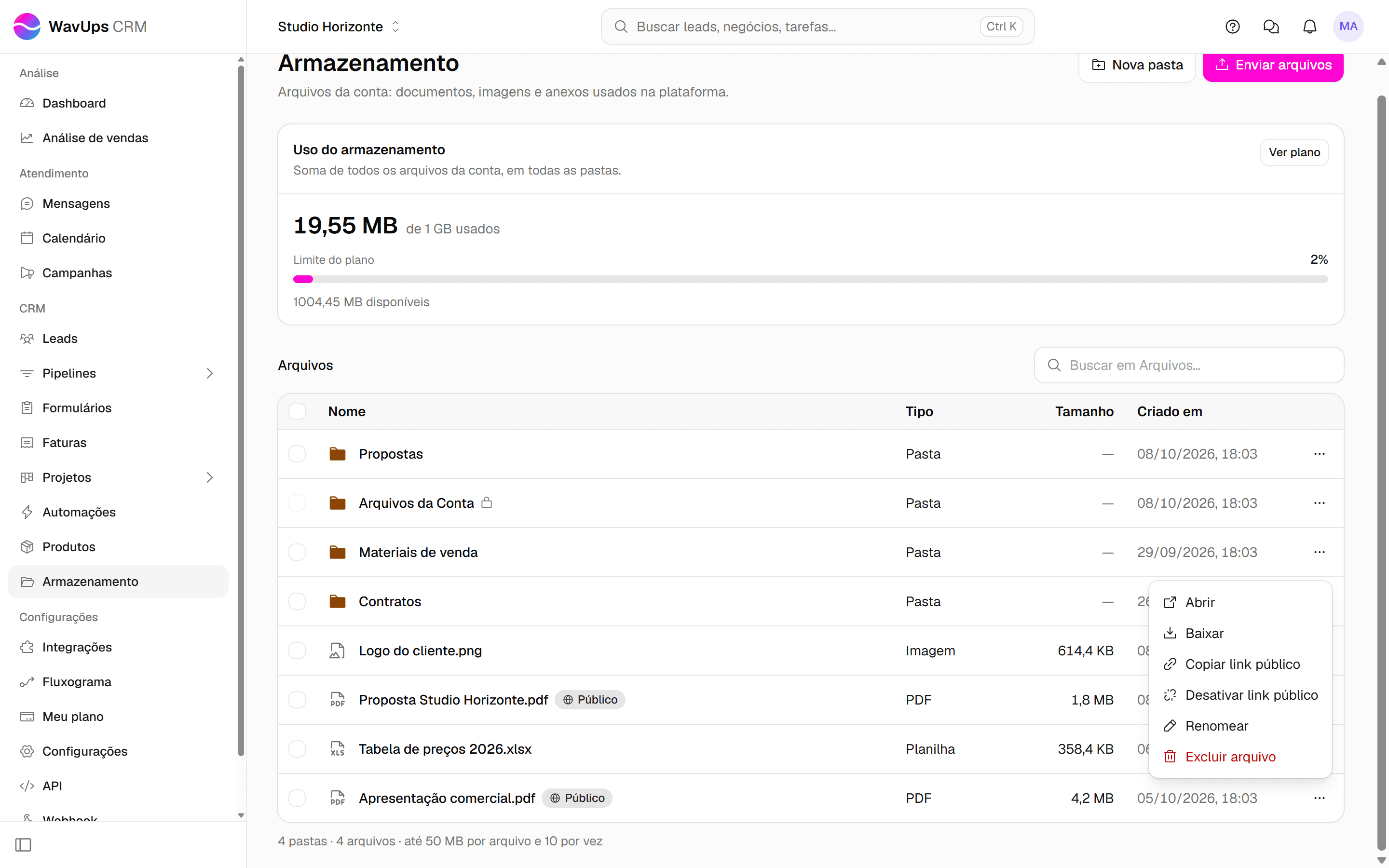Expand the Projetos submenu chevron
The image size is (1389, 868).
pyautogui.click(x=209, y=477)
